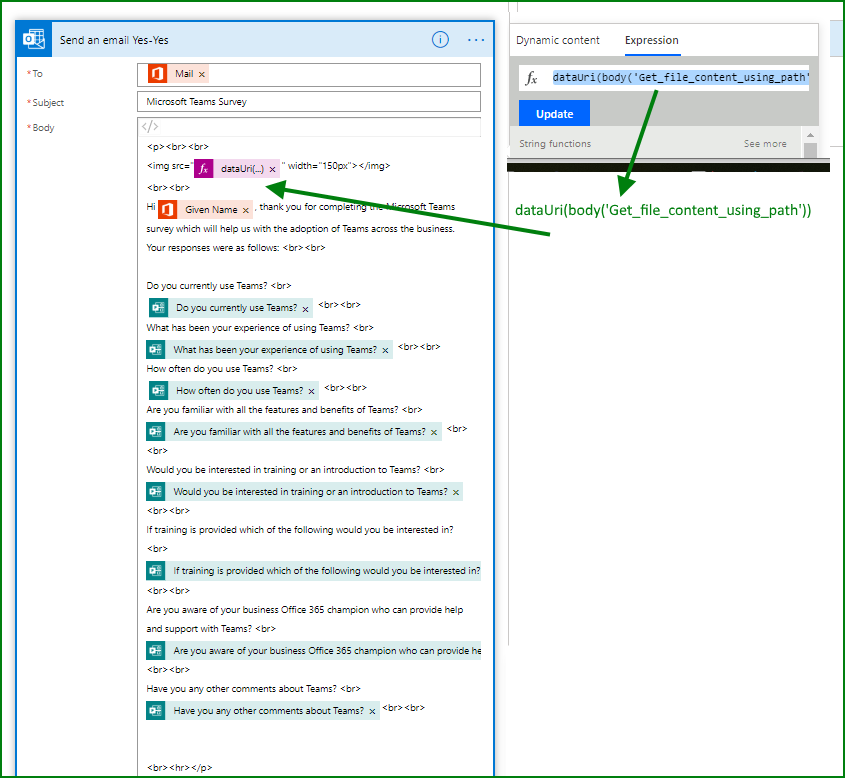Viewport: 845px width, 778px height.
Task: Remove the dataUri expression token
Action: pos(272,169)
